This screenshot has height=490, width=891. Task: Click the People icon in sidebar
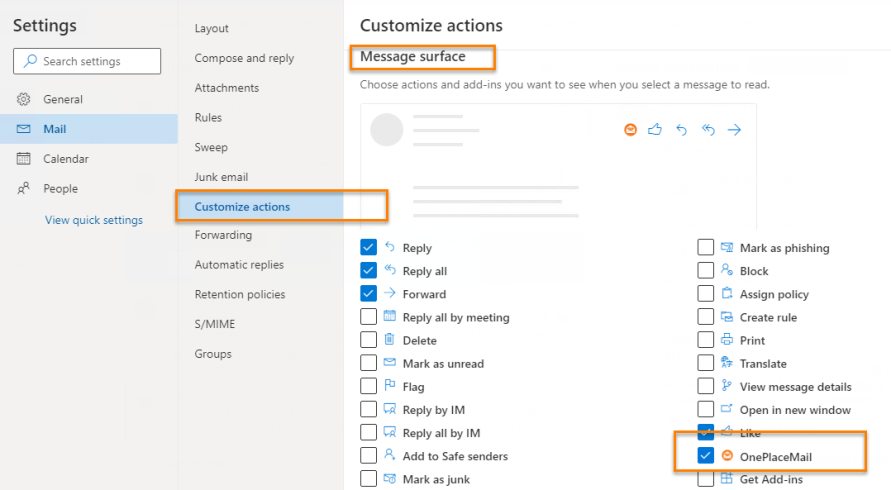pos(24,188)
